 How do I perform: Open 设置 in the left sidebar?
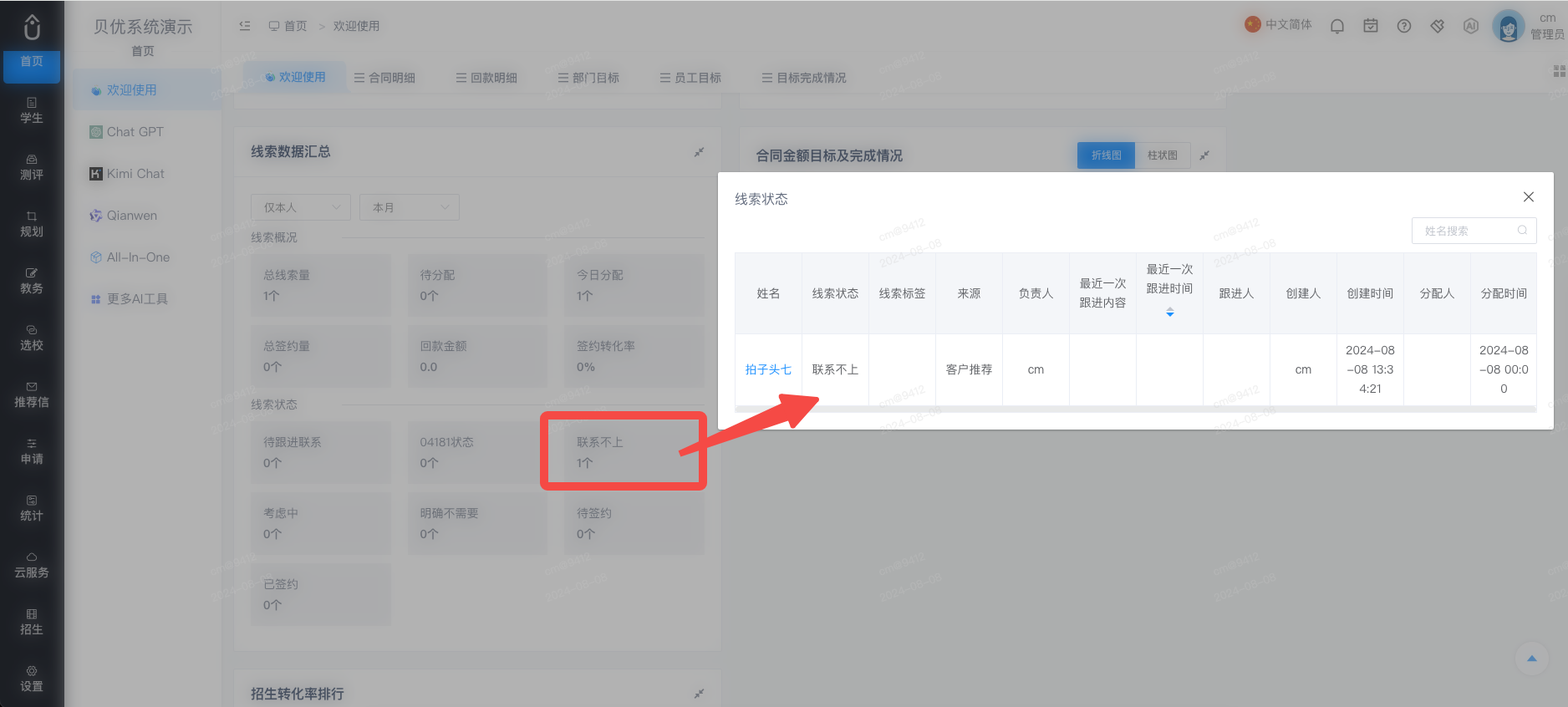click(x=32, y=678)
